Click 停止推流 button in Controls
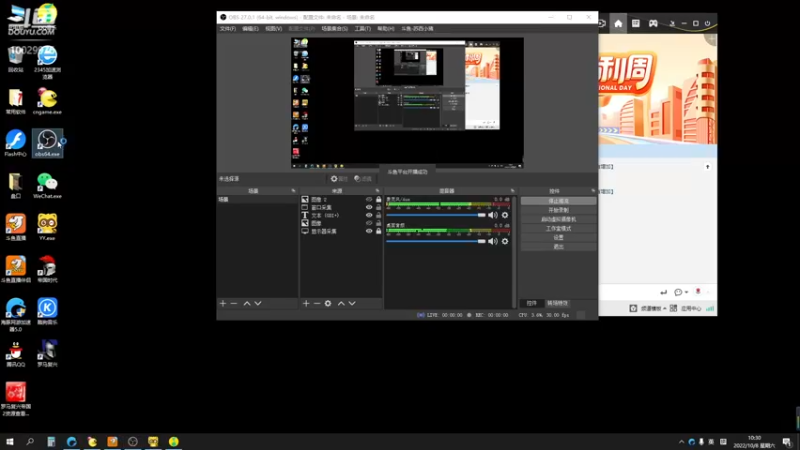This screenshot has width=800, height=450. (559, 201)
